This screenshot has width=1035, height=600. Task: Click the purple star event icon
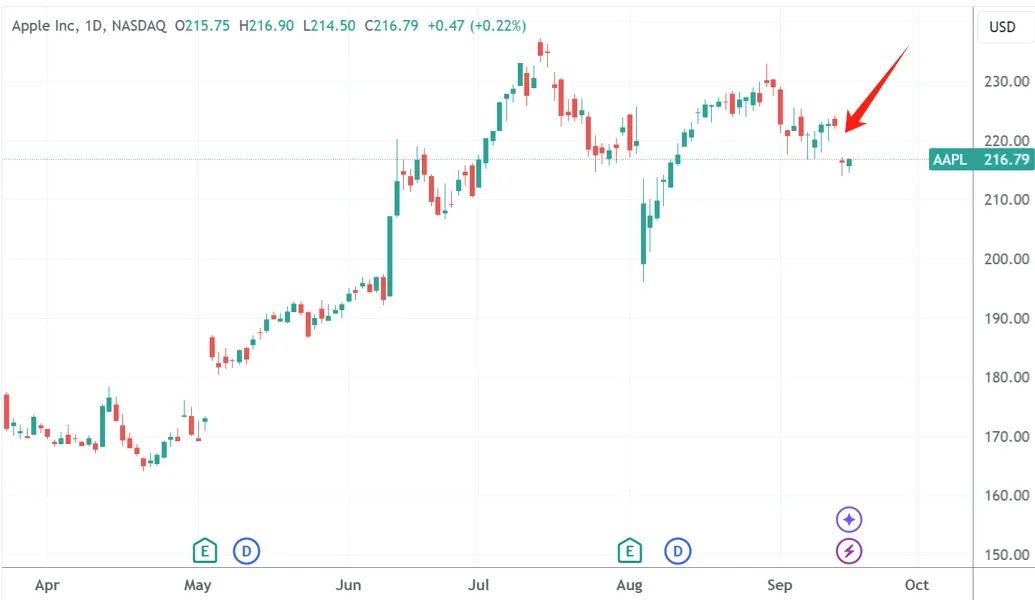click(849, 519)
